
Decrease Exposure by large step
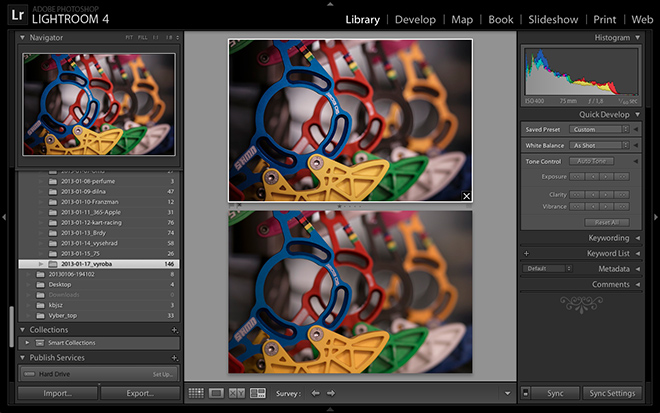pos(577,177)
